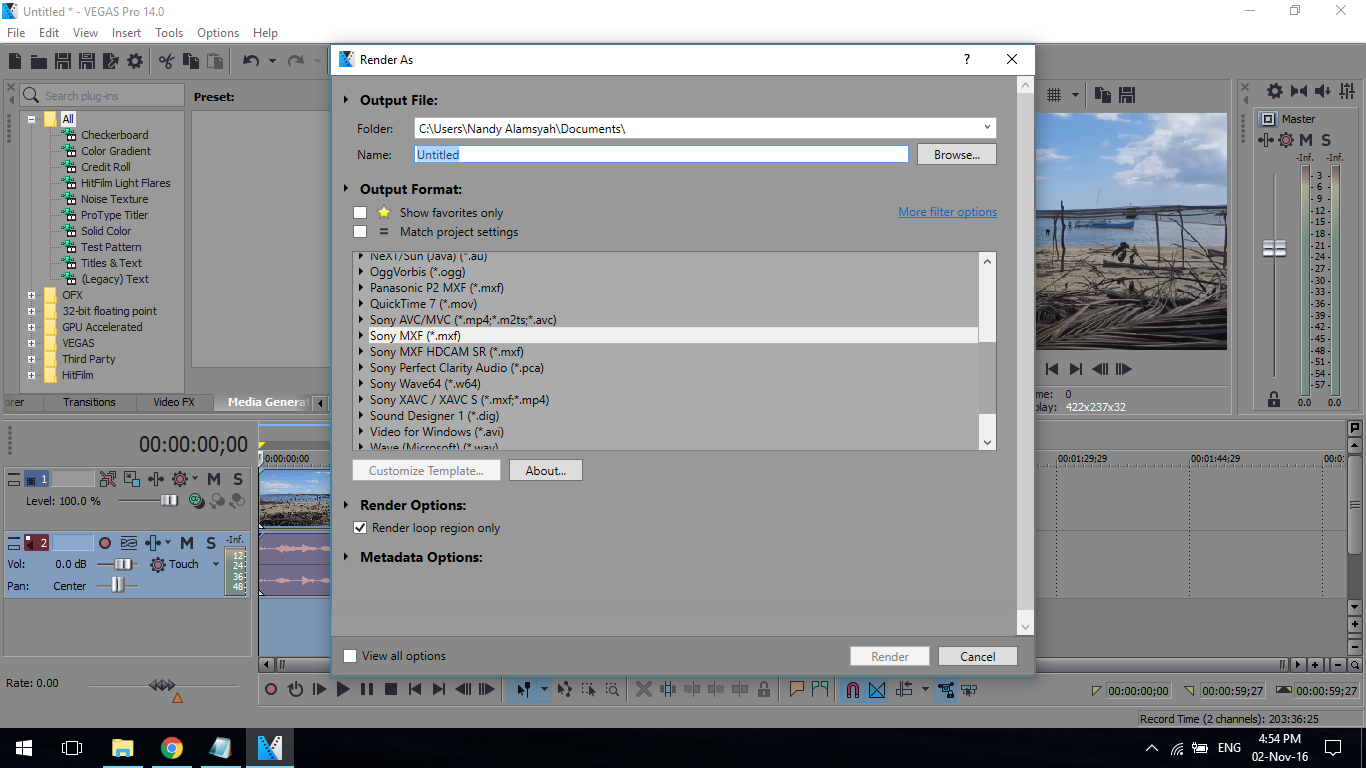1366x768 pixels.
Task: Click the More filter options link
Action: [x=947, y=212]
